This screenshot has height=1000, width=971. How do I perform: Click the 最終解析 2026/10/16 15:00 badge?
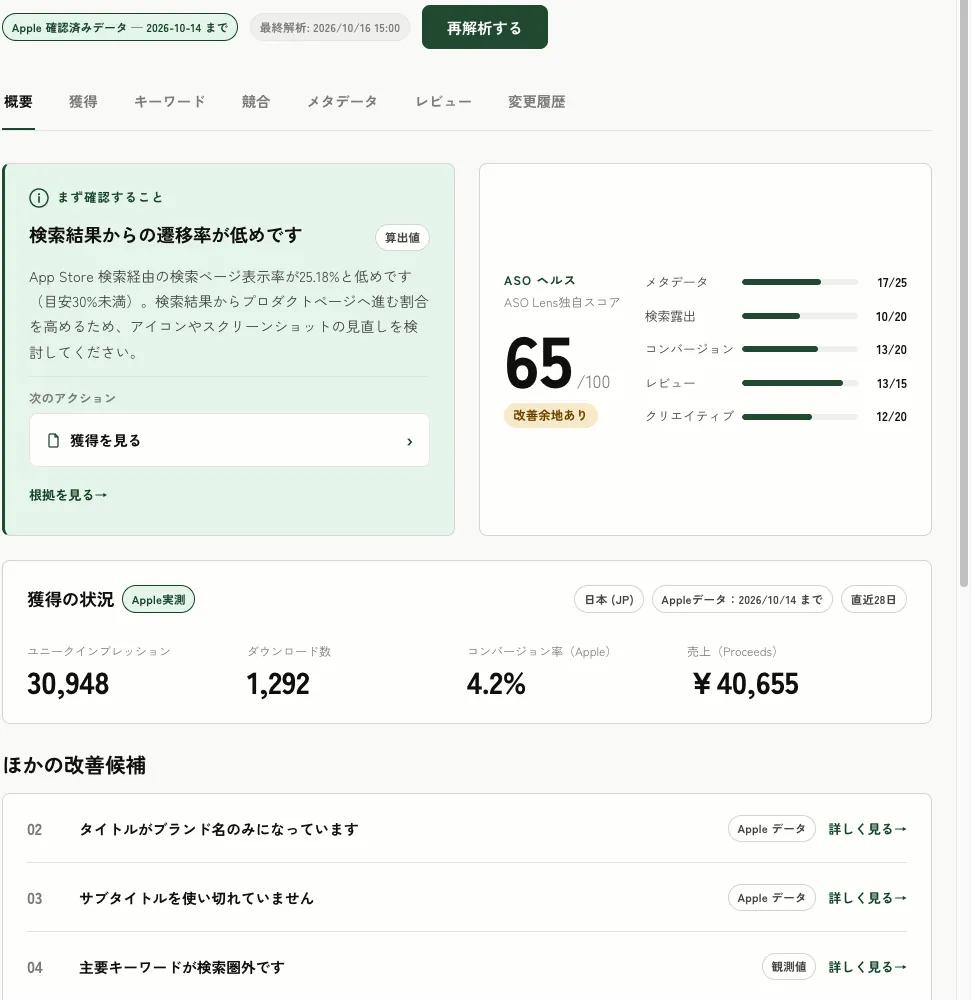click(x=330, y=27)
